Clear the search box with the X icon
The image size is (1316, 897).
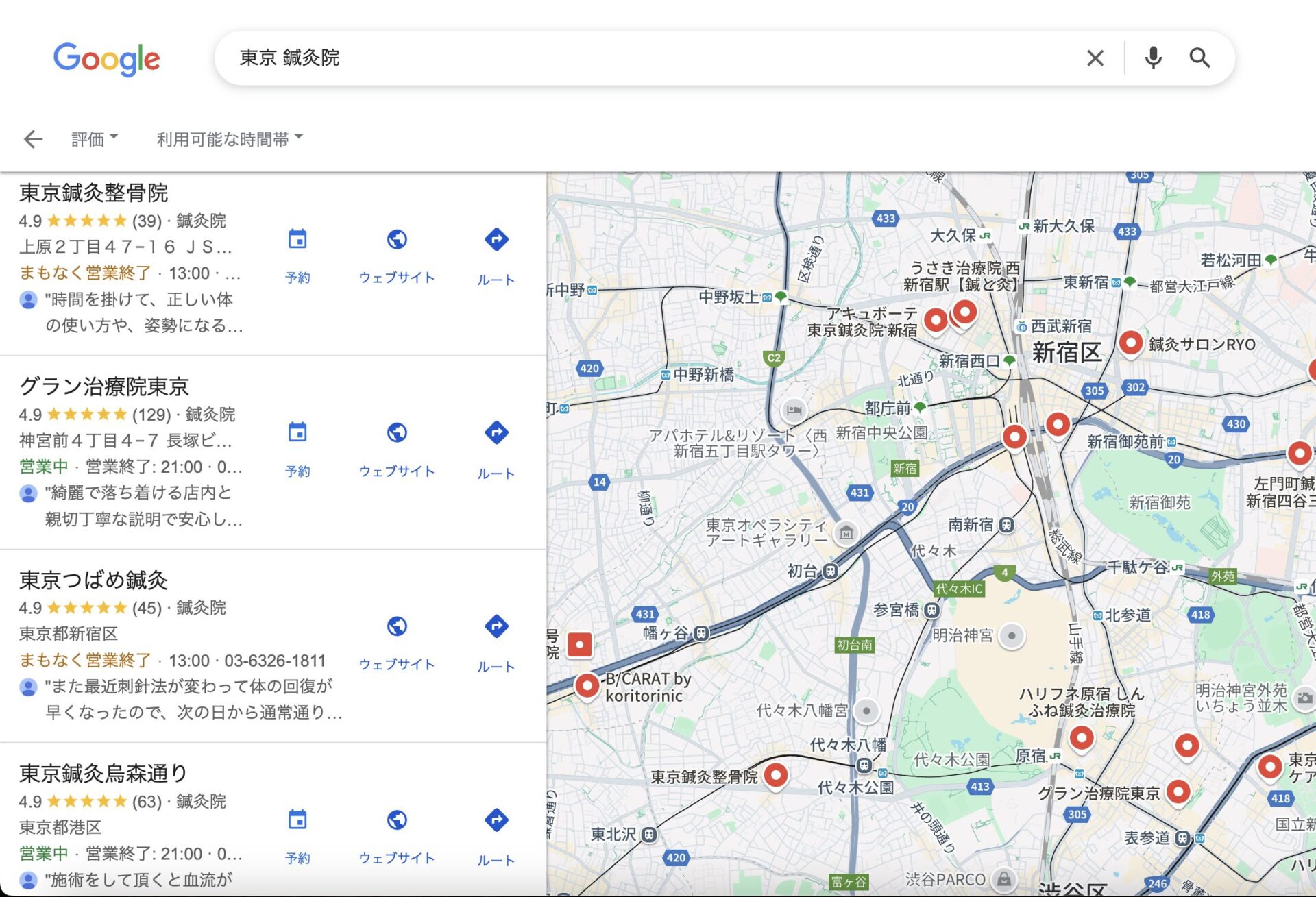point(1095,58)
